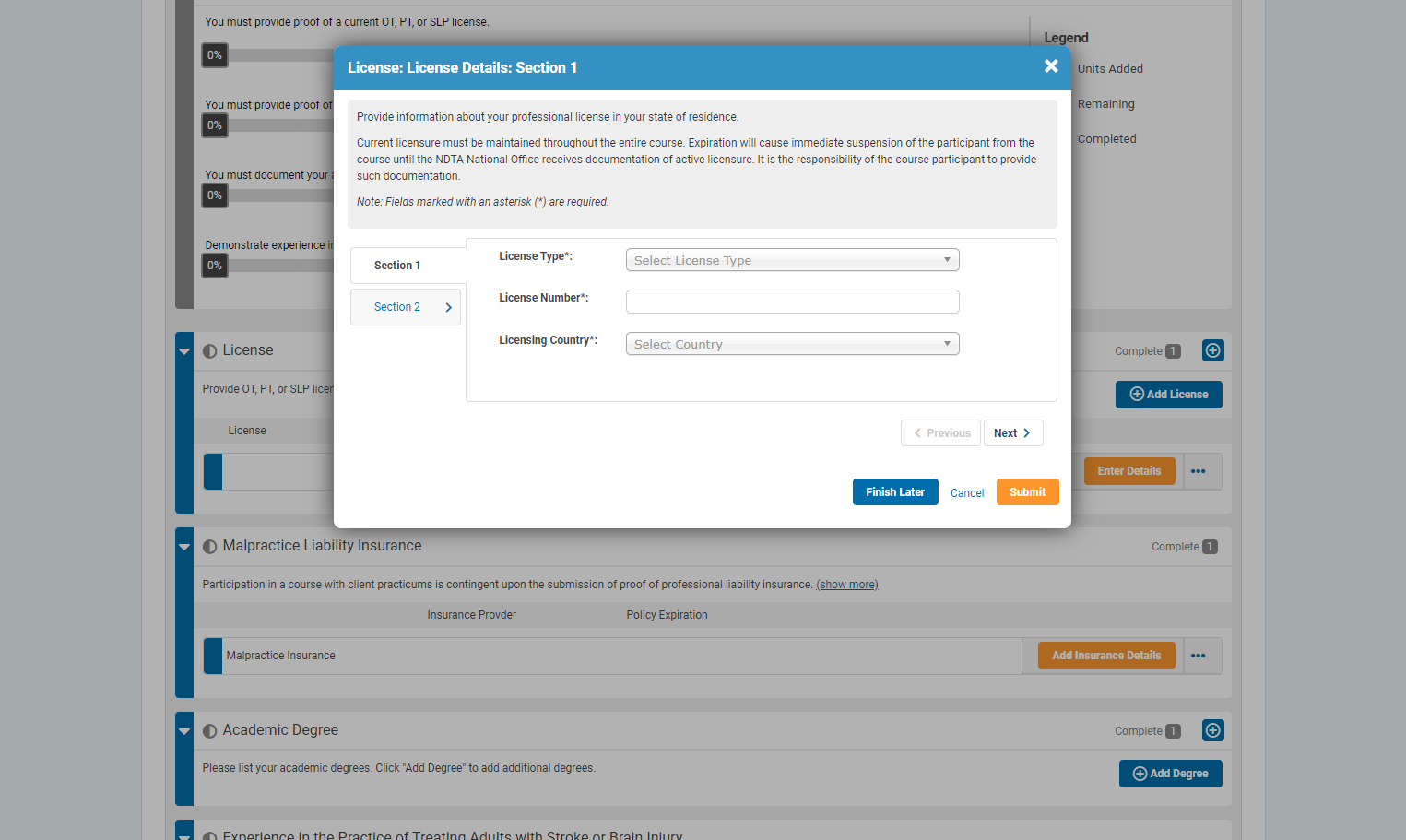Click the half-circle status icon beside License

point(210,351)
